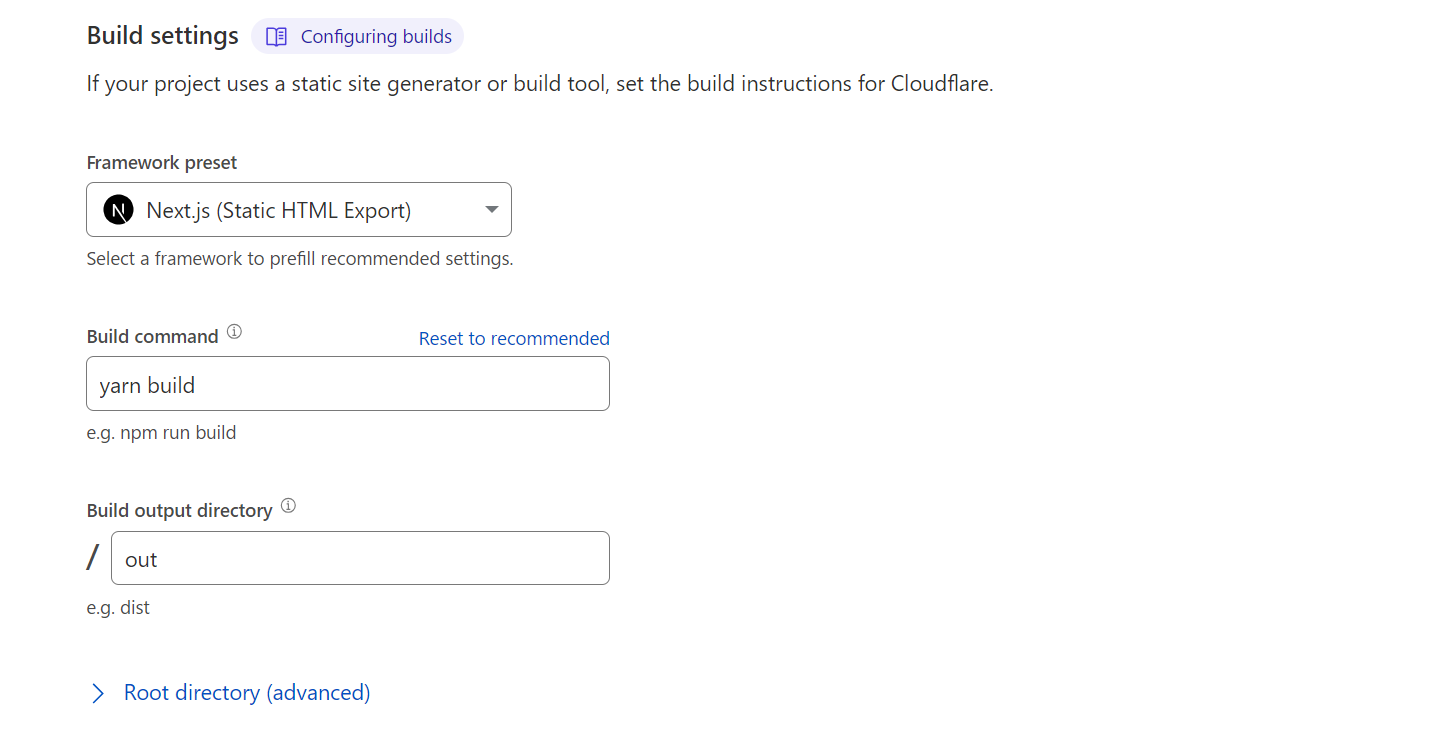Open the Configuring builds documentation link
This screenshot has width=1434, height=749.
pos(376,37)
